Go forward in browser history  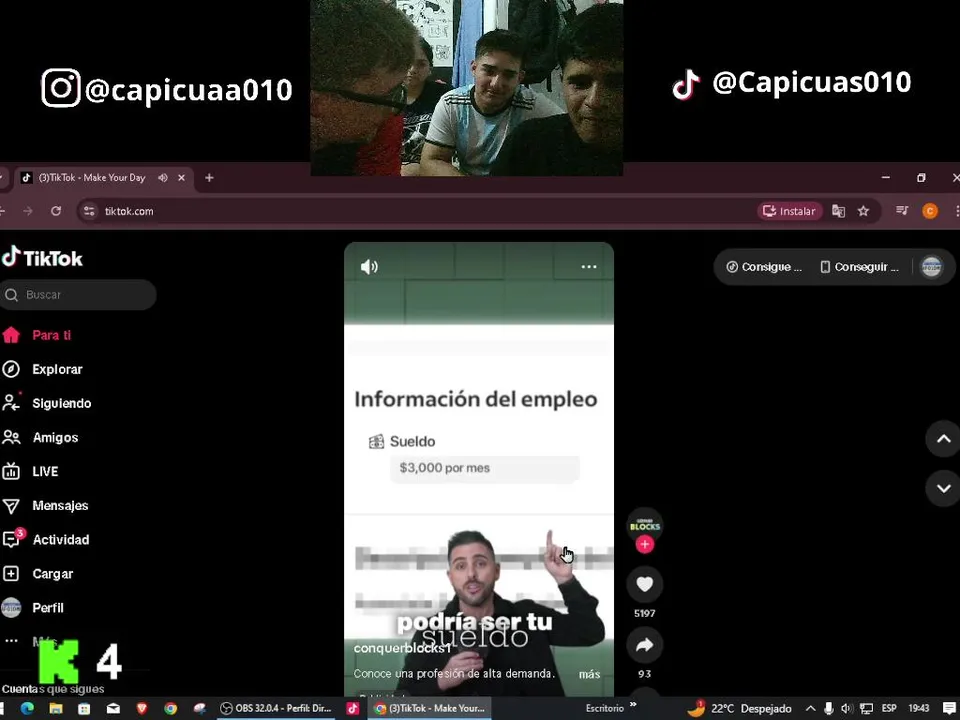(x=28, y=211)
